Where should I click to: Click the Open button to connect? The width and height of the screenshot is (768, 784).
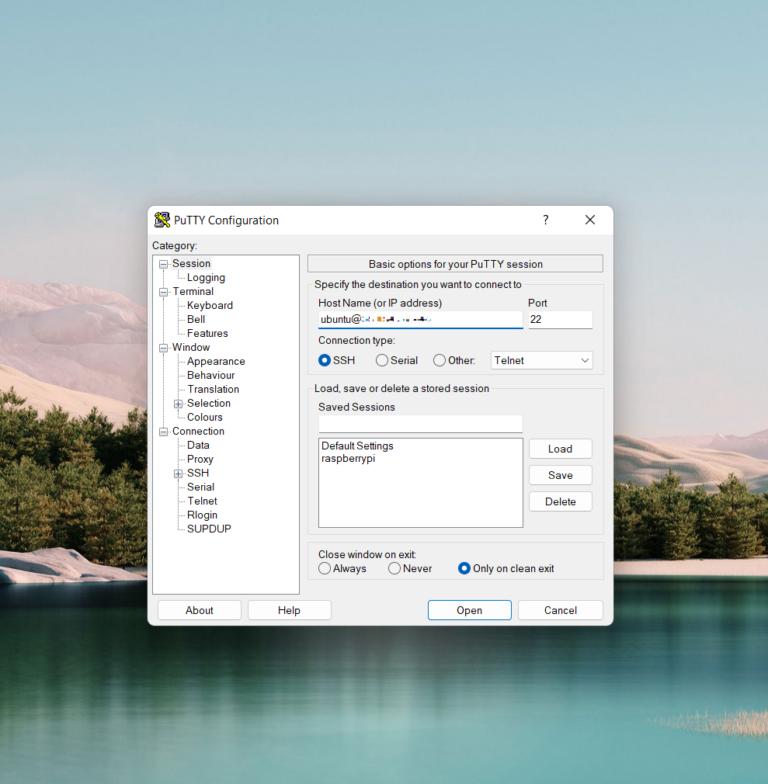point(469,610)
